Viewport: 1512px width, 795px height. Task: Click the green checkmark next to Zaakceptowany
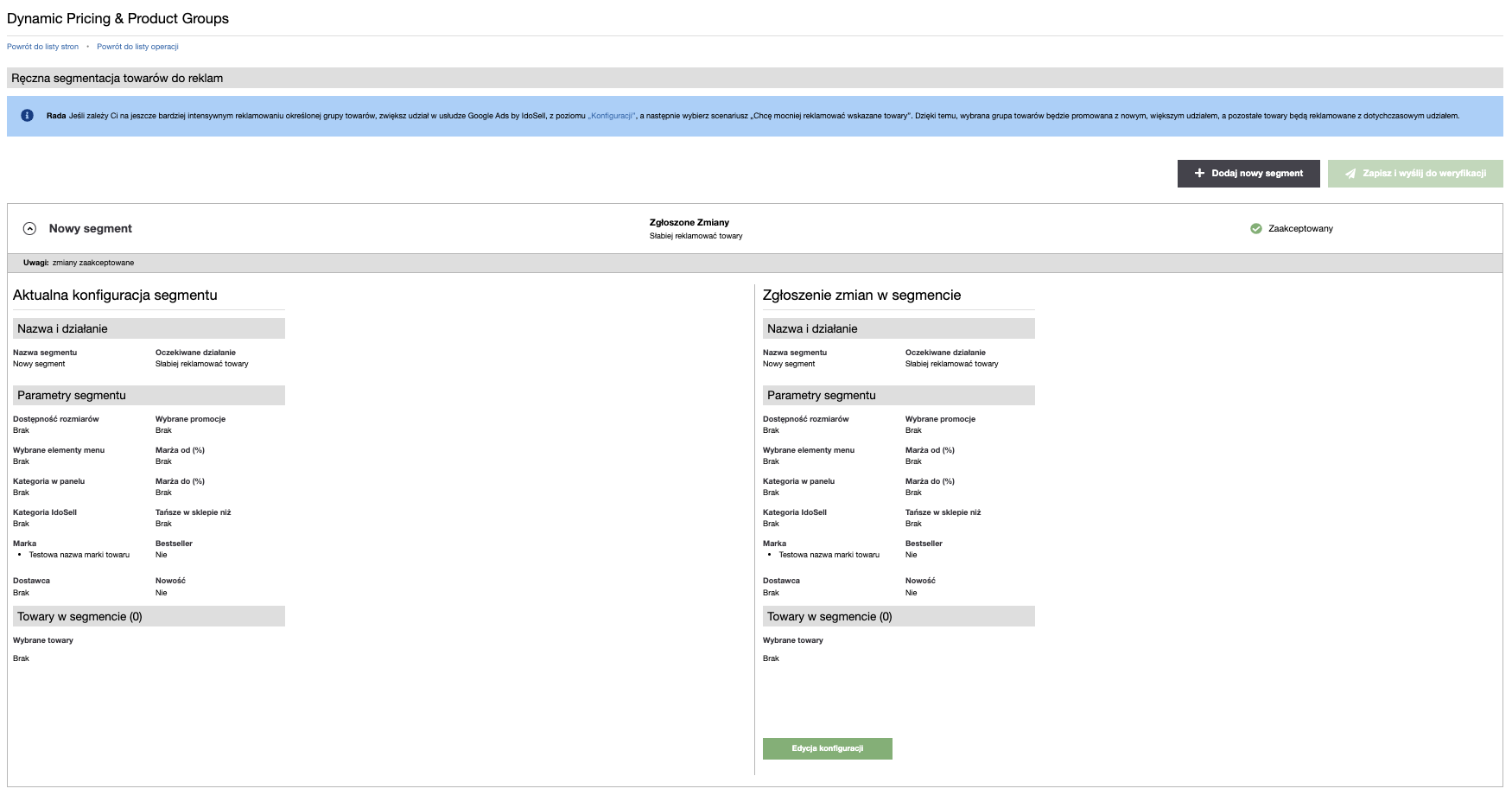coord(1256,229)
